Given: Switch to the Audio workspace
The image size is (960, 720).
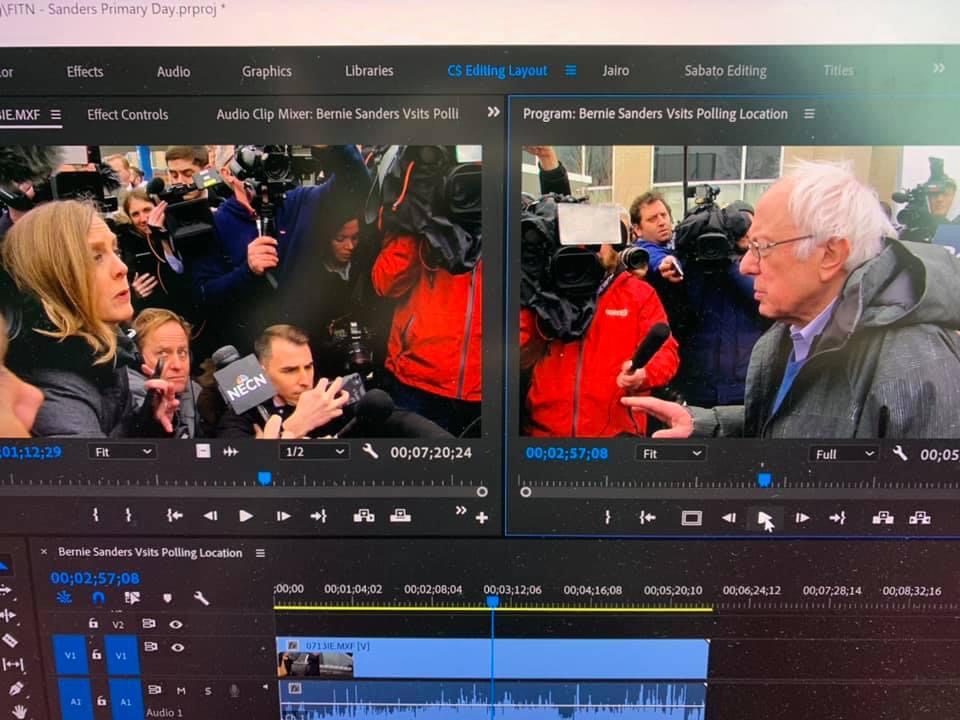Looking at the screenshot, I should click(173, 72).
